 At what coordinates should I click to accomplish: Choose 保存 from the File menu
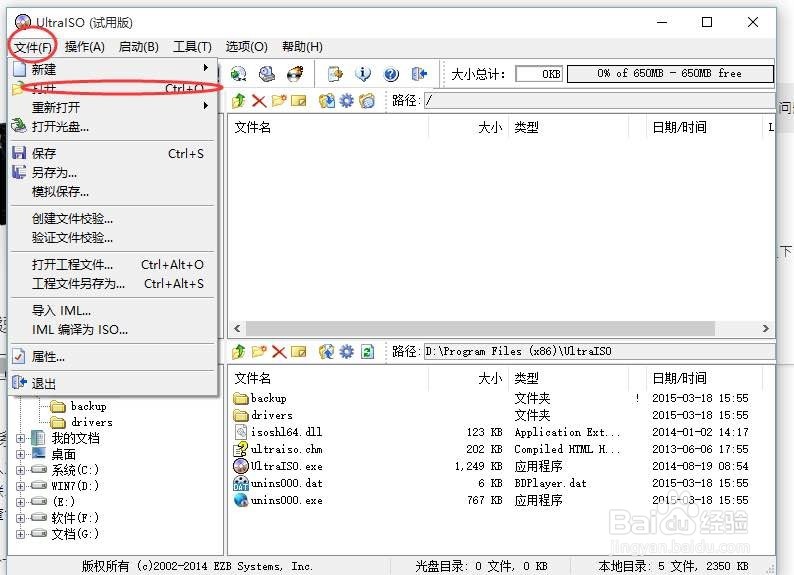pyautogui.click(x=112, y=153)
